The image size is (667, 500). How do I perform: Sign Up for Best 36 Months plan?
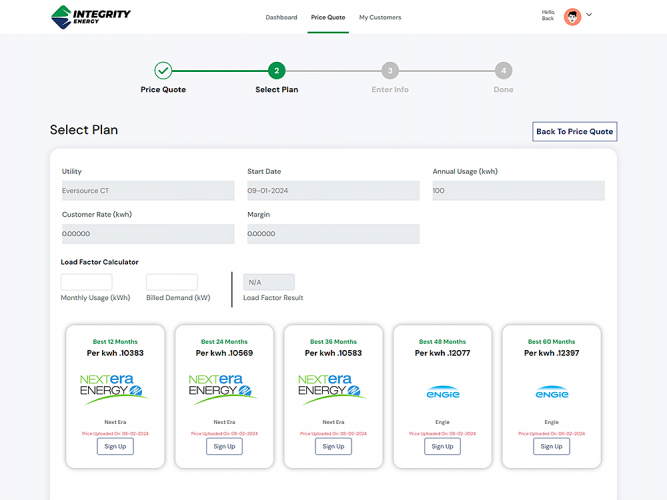[333, 446]
